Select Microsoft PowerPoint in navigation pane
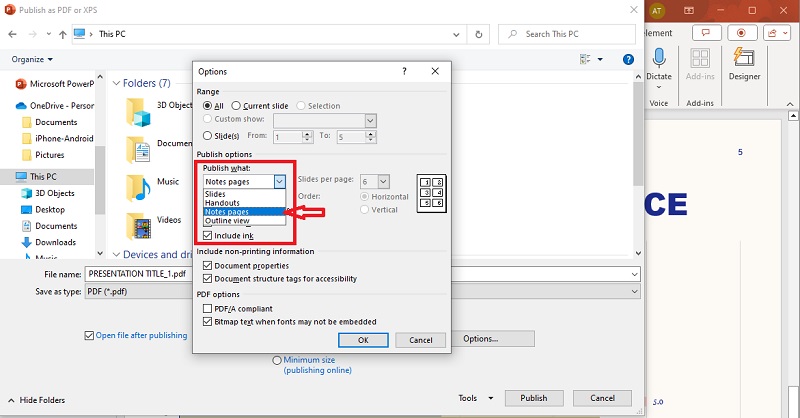 (54, 84)
